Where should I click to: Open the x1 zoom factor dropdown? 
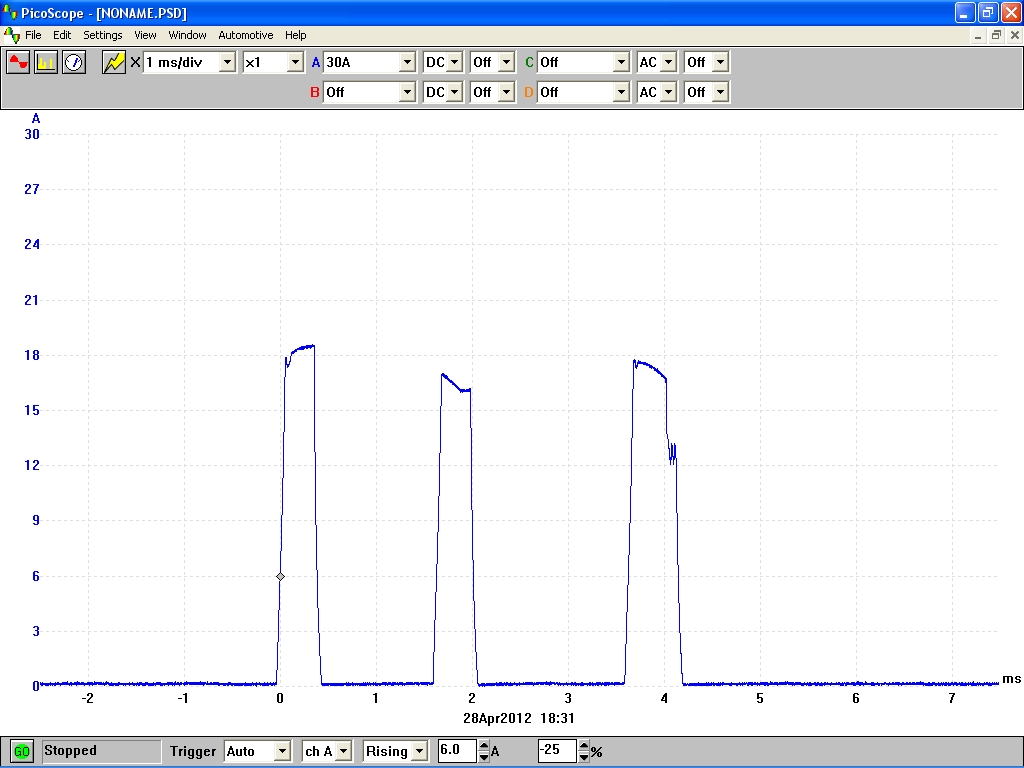[294, 62]
